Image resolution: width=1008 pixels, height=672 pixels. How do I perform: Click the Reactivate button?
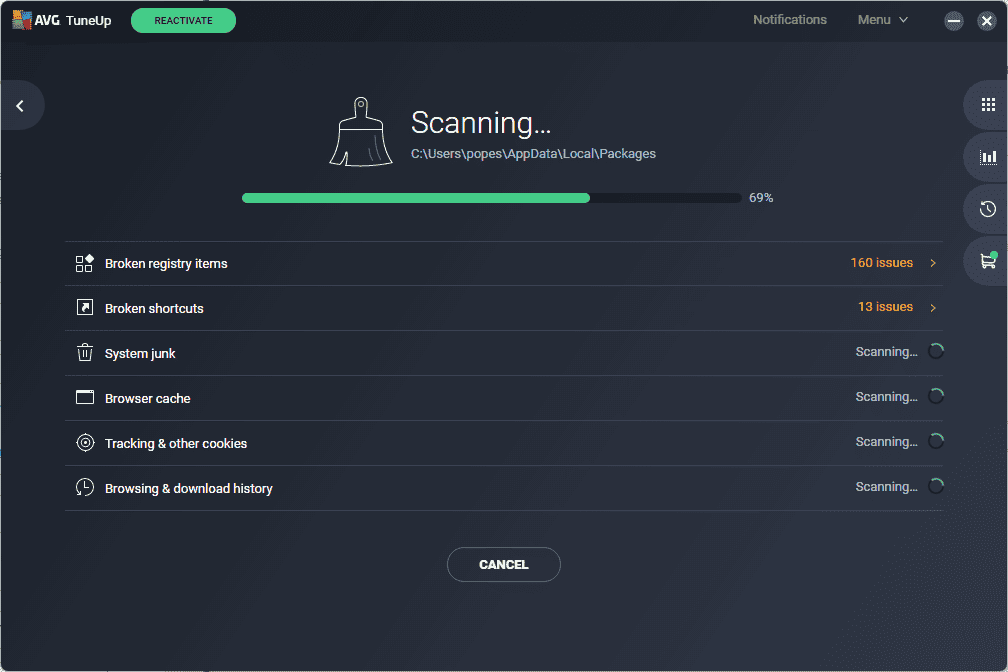pos(183,21)
